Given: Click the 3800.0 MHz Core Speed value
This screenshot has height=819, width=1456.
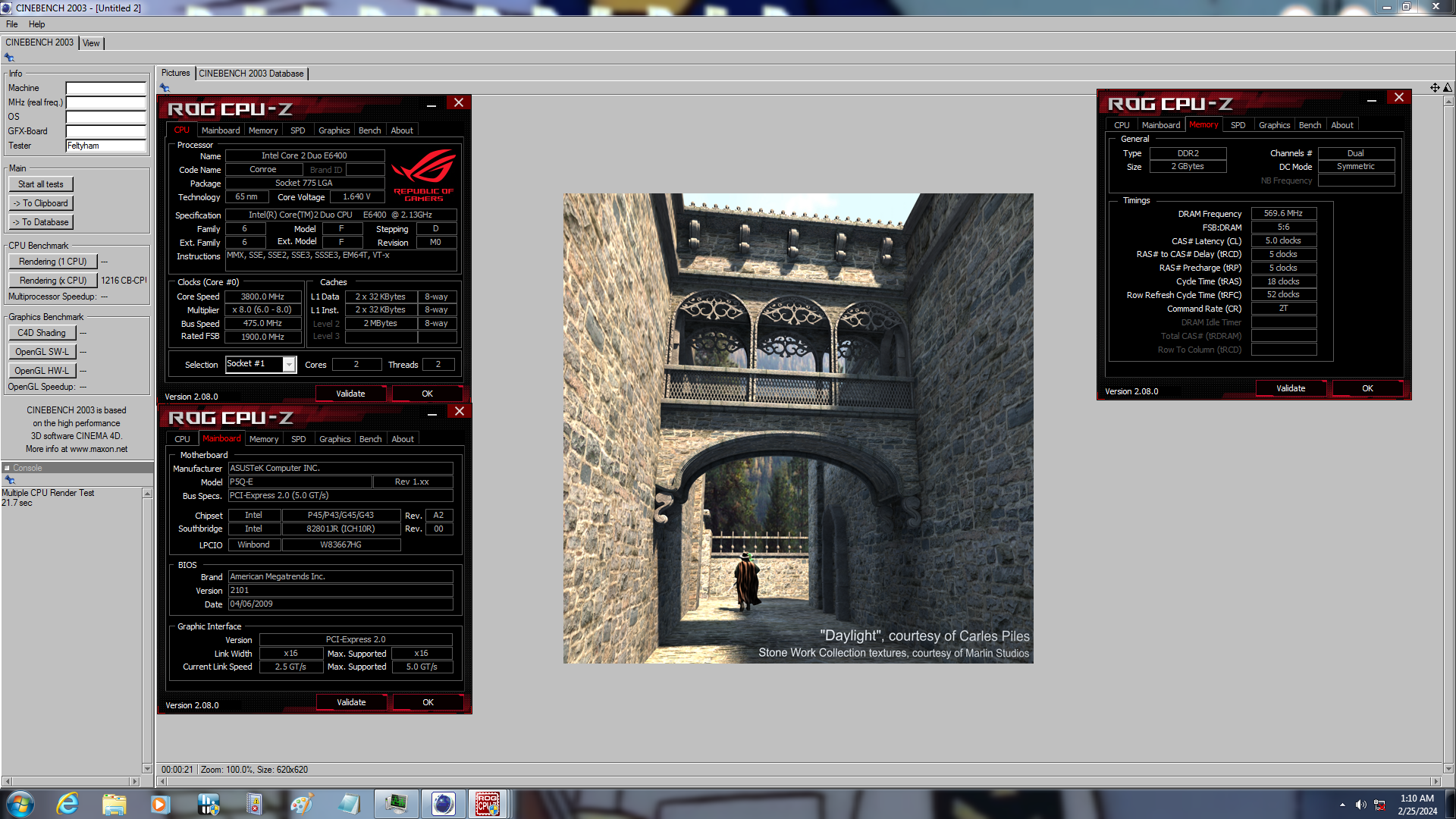Looking at the screenshot, I should 262,297.
